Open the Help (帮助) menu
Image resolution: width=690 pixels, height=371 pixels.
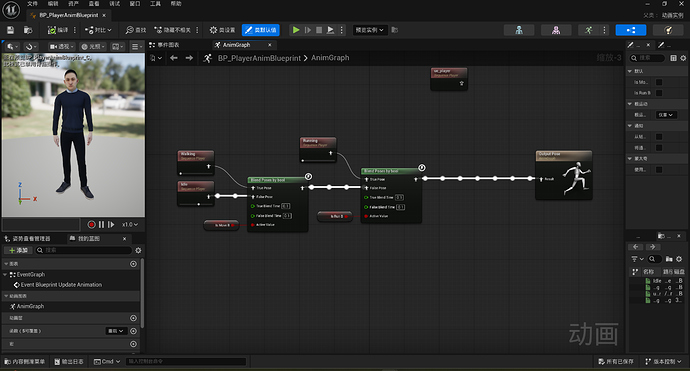click(176, 4)
